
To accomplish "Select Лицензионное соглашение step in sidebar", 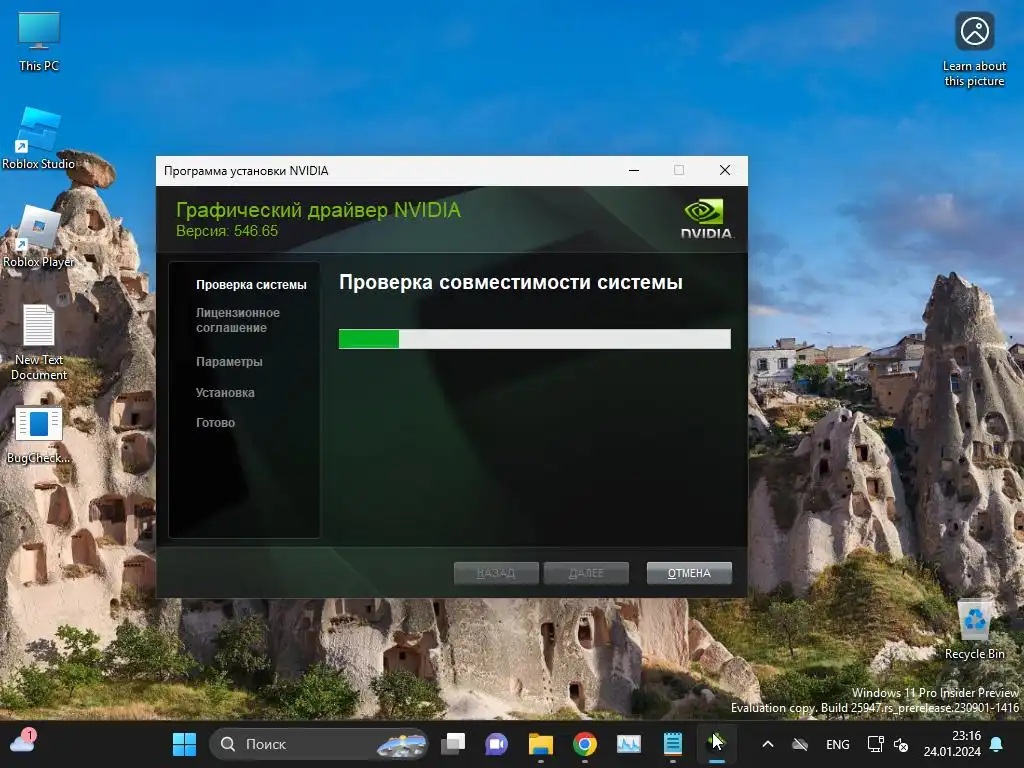I will (x=238, y=320).
